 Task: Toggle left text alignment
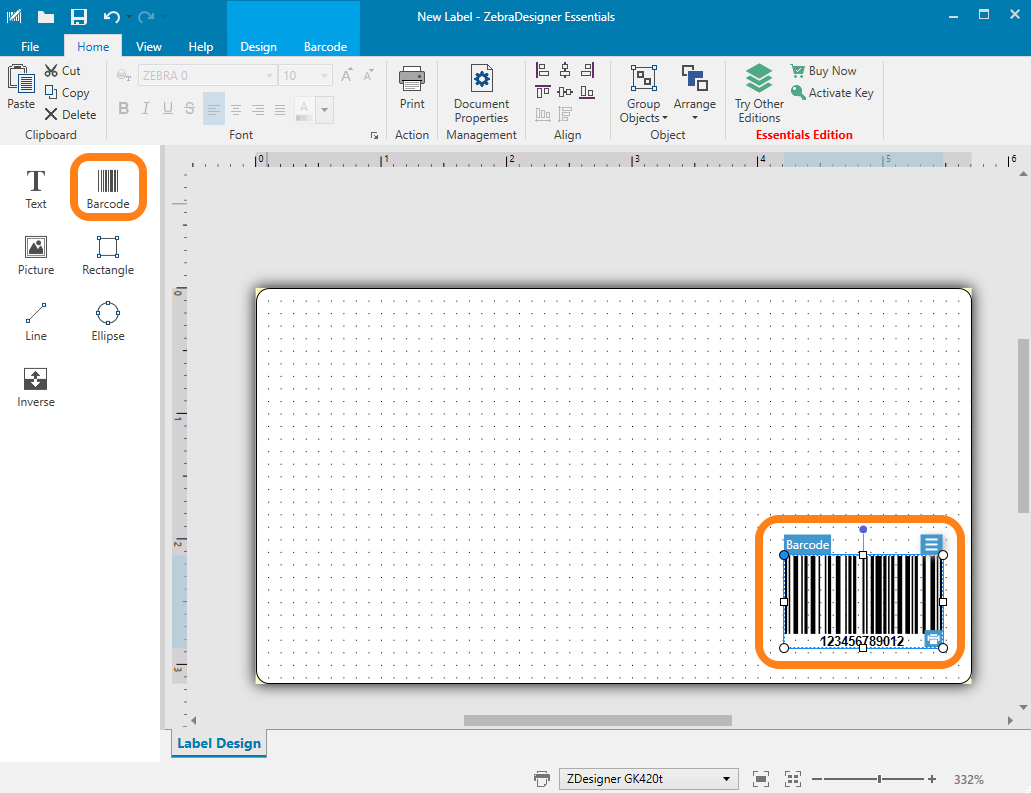214,109
